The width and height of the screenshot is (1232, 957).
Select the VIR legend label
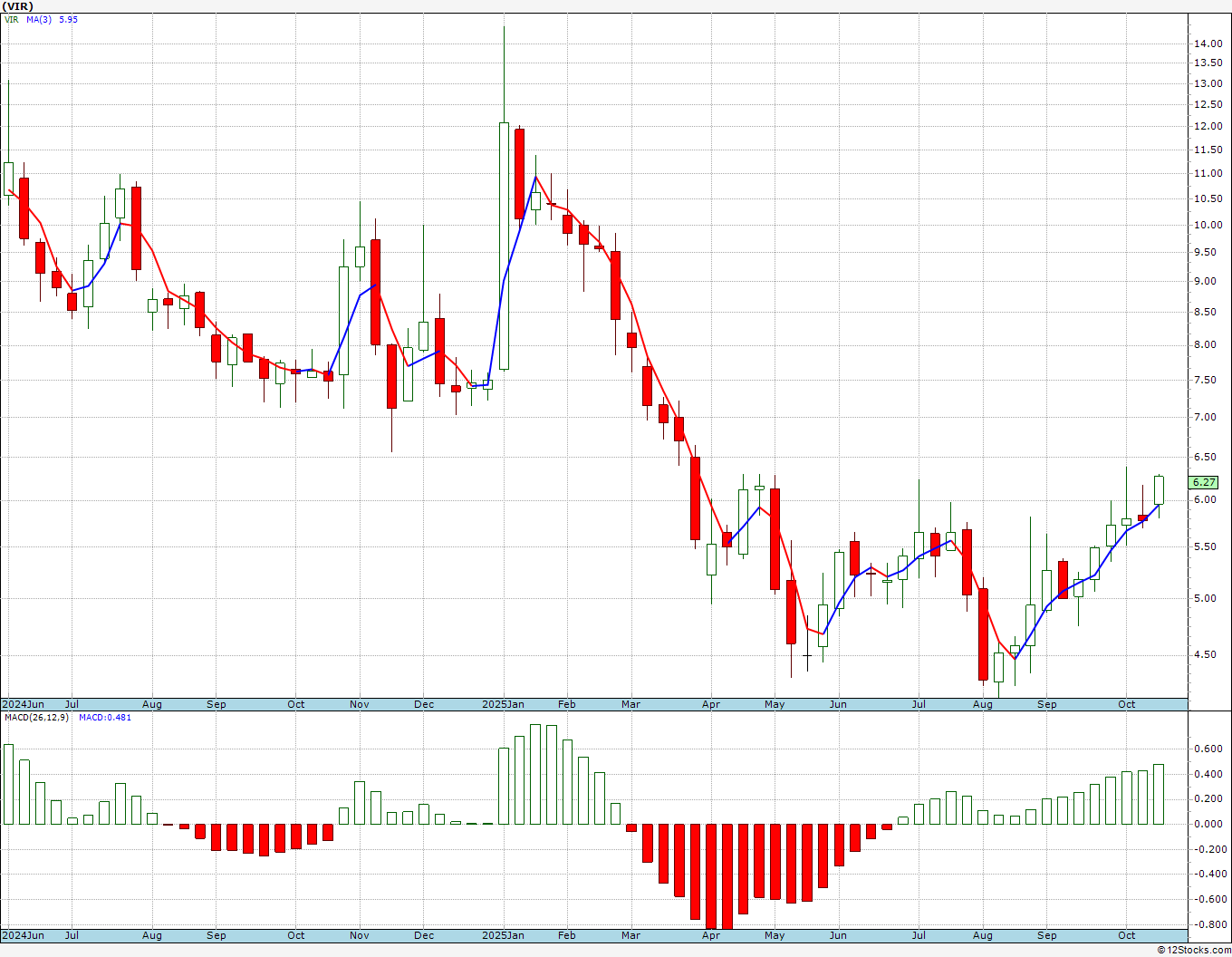point(11,19)
